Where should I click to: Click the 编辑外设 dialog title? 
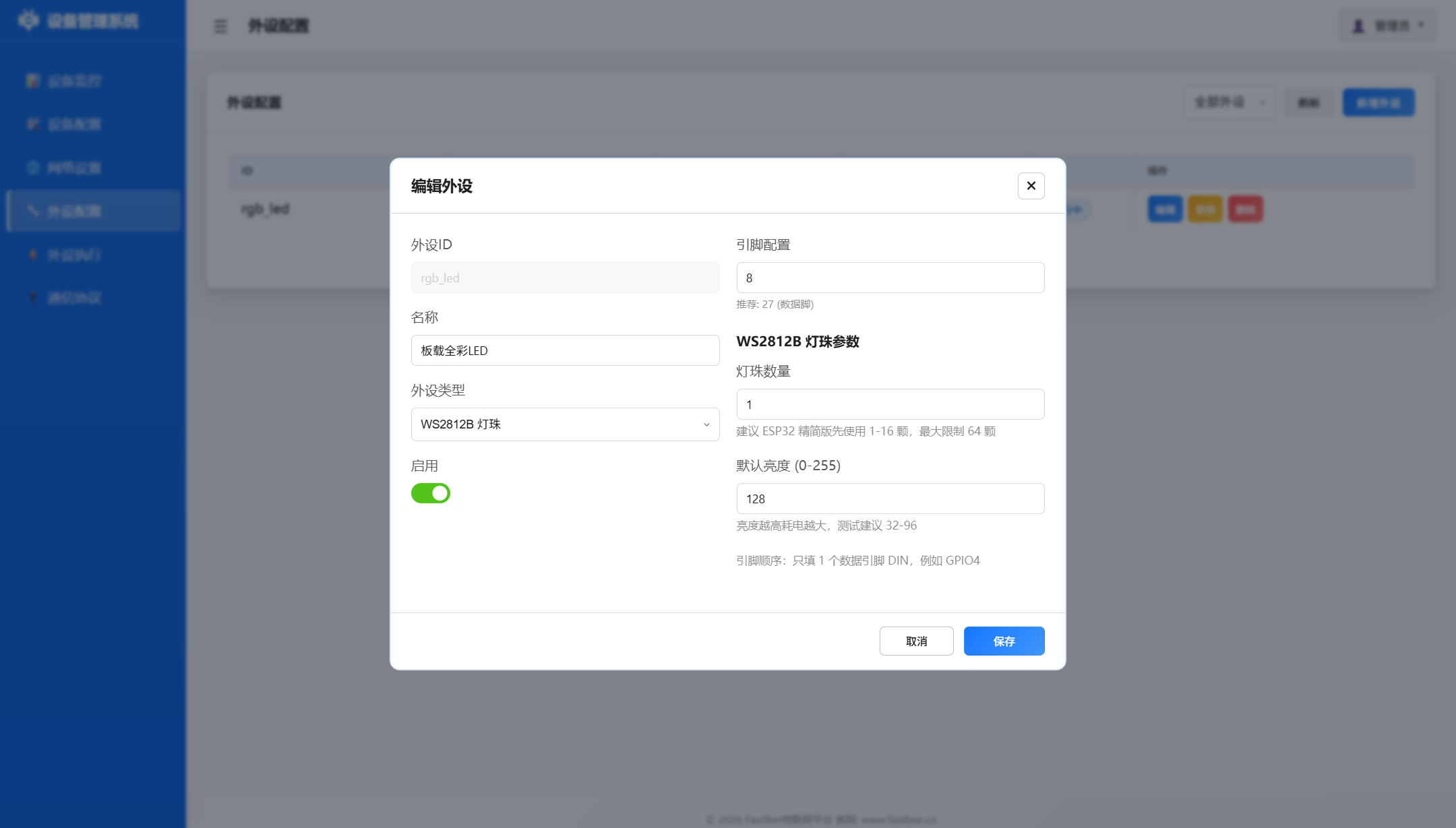[x=442, y=186]
